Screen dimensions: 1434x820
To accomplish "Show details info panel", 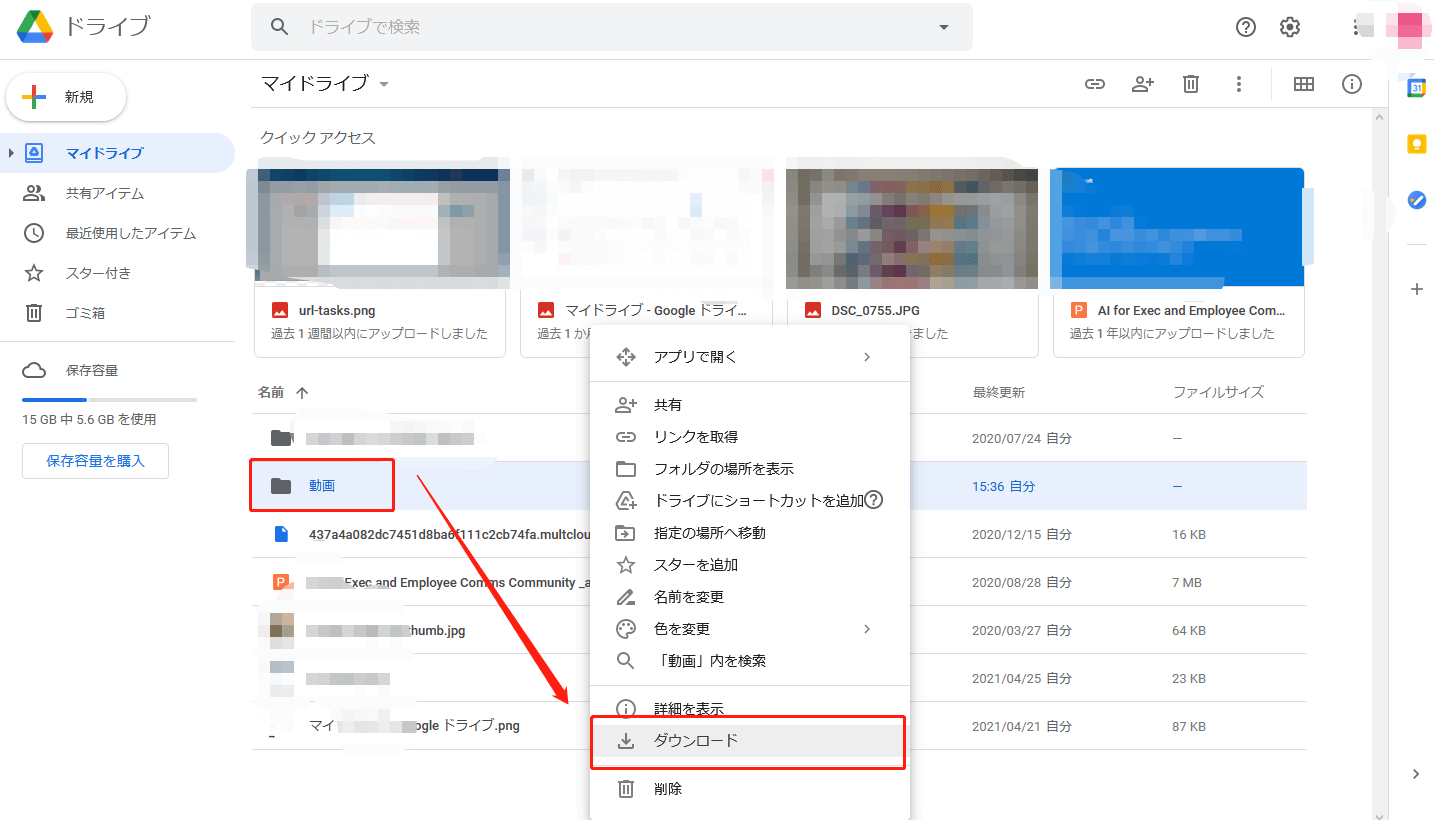I will click(x=1352, y=84).
